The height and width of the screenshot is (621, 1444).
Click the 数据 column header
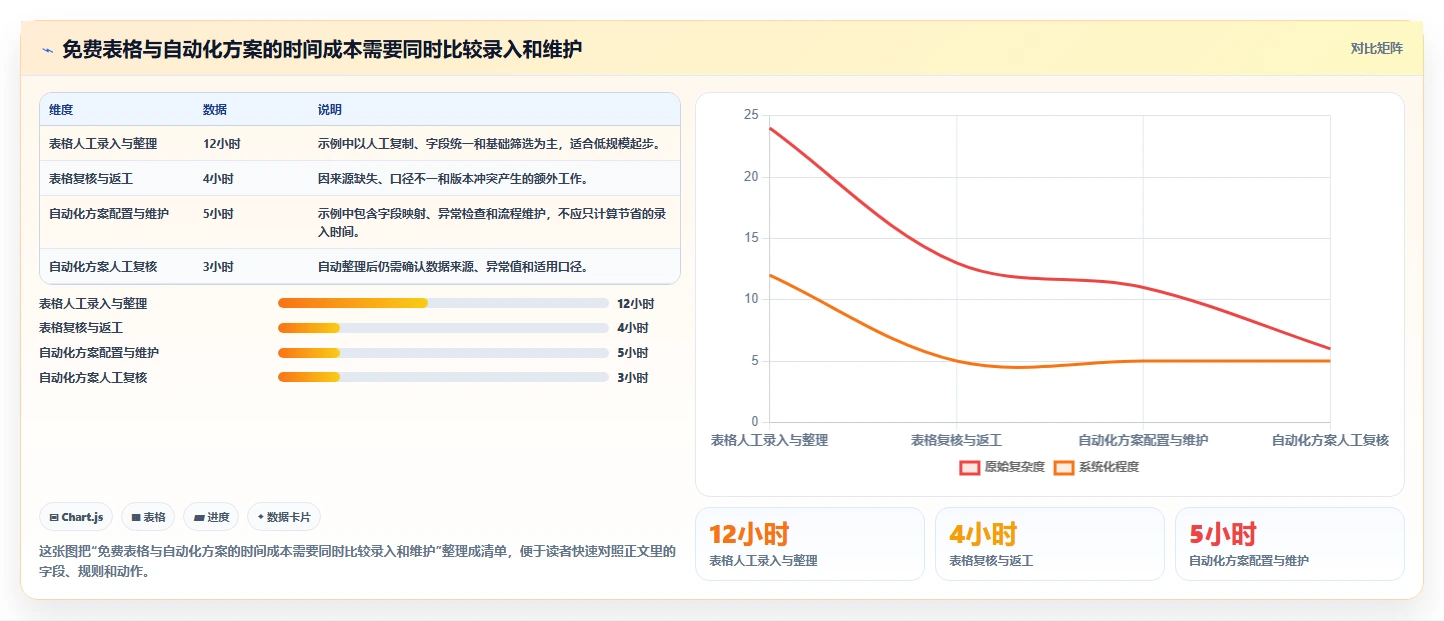(x=215, y=110)
